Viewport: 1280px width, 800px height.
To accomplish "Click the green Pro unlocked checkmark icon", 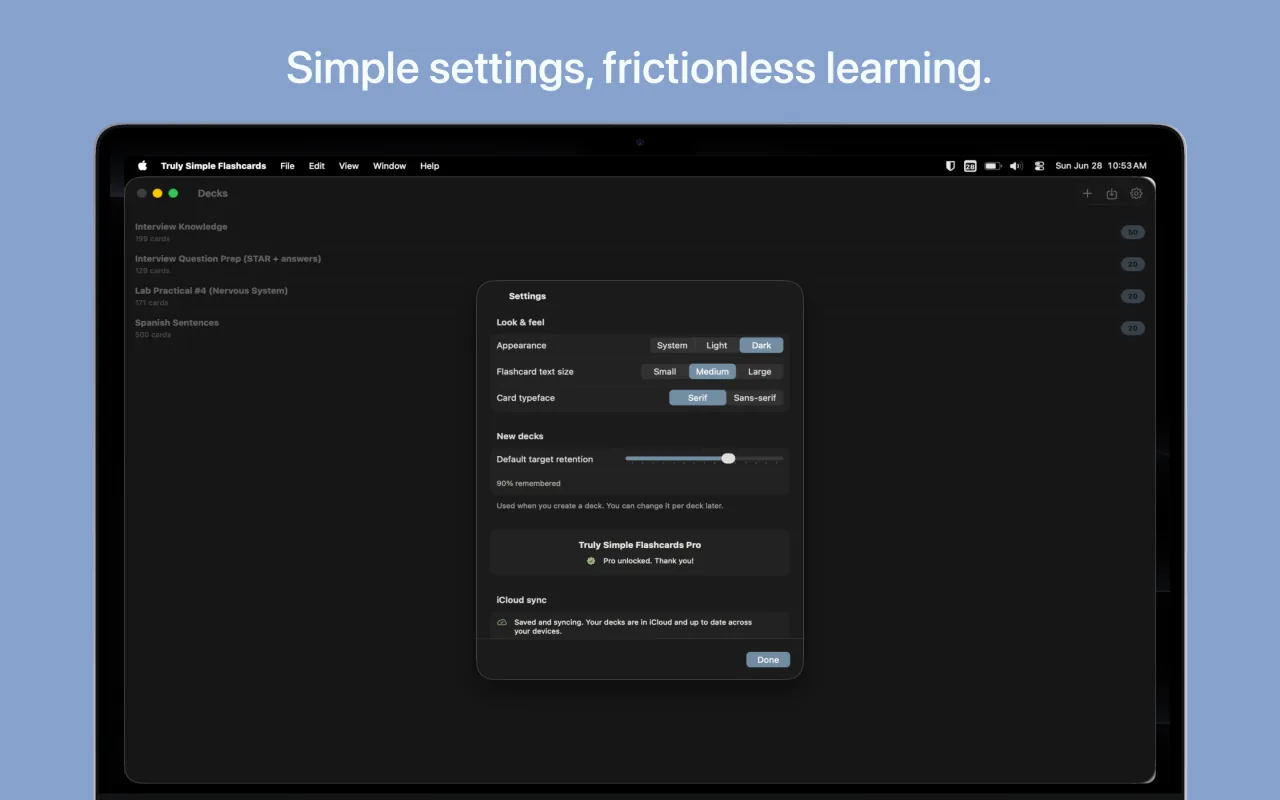I will [x=591, y=561].
